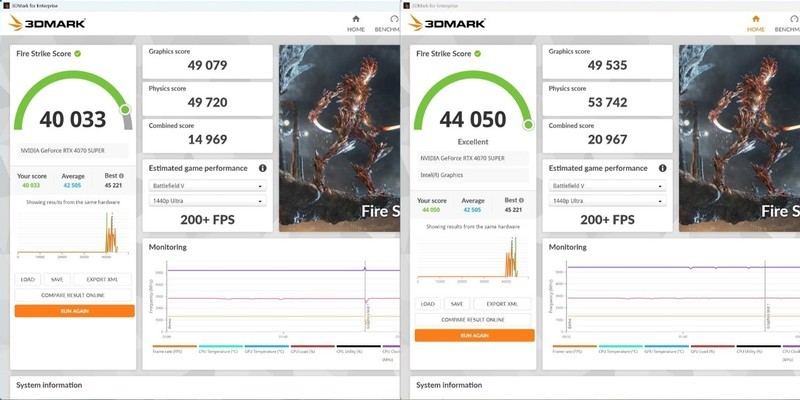Click green validation check beside left Fire Strike Score
The width and height of the screenshot is (800, 400).
coord(78,54)
